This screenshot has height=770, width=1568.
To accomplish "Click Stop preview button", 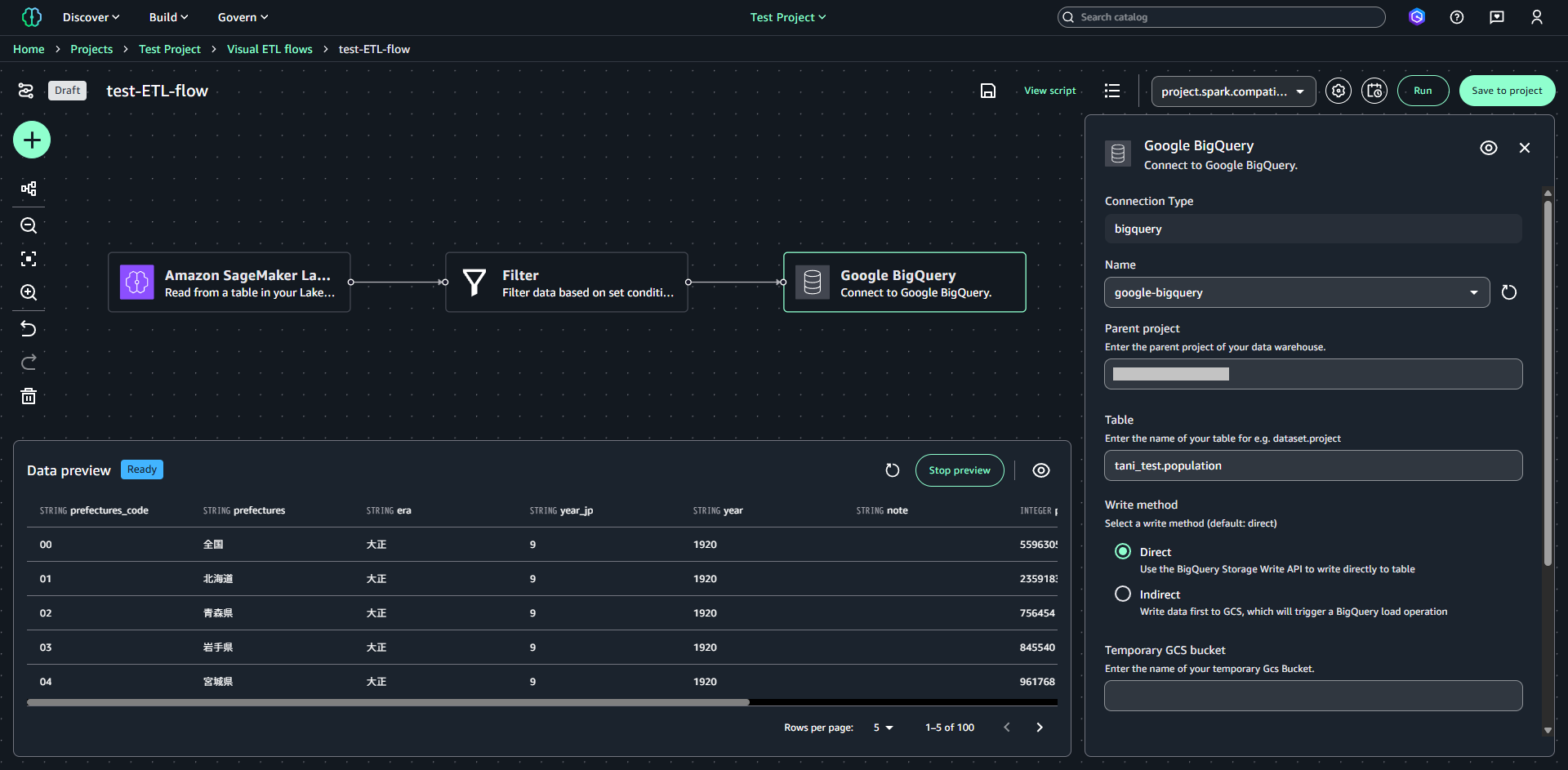I will click(960, 470).
